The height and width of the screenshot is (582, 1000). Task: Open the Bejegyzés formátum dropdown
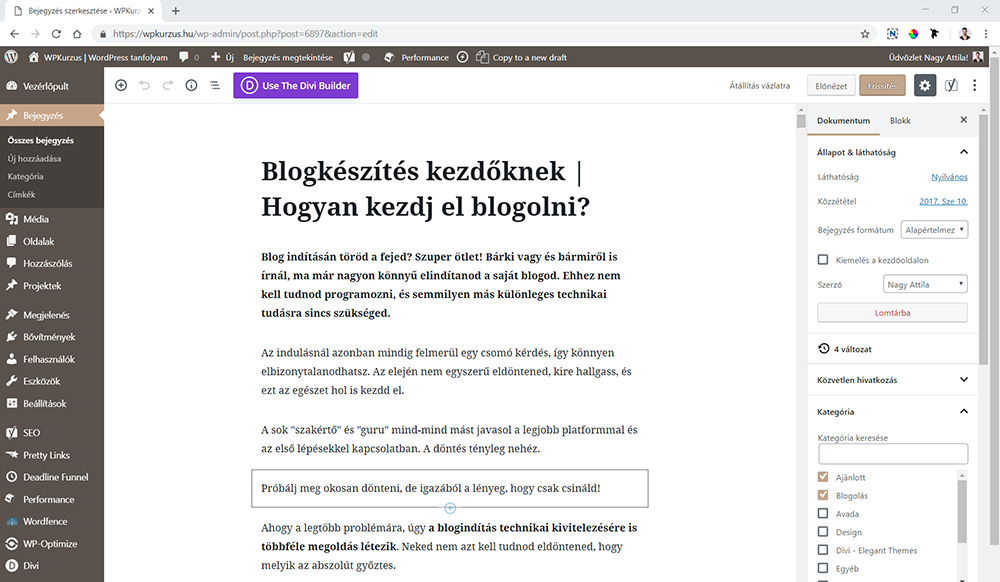coord(935,229)
